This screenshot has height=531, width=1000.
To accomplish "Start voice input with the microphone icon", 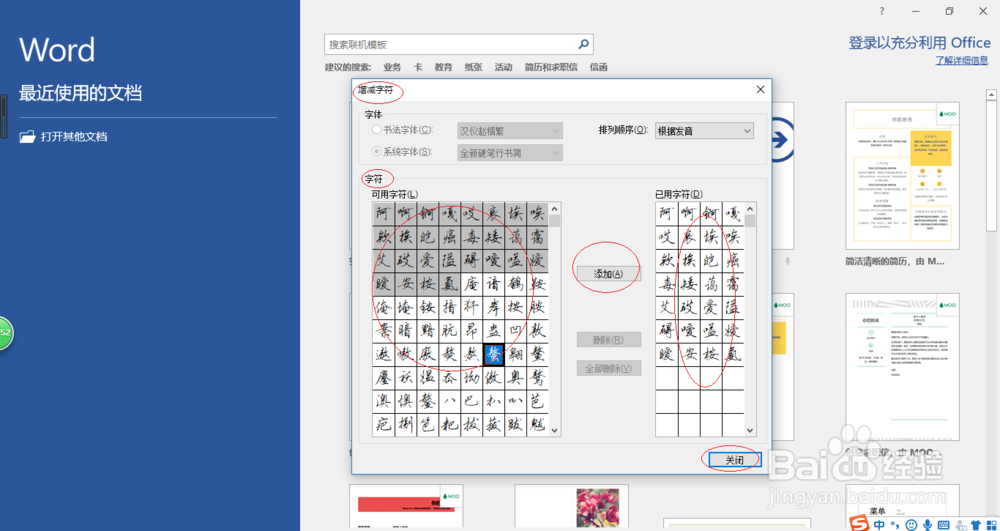I will pyautogui.click(x=926, y=525).
